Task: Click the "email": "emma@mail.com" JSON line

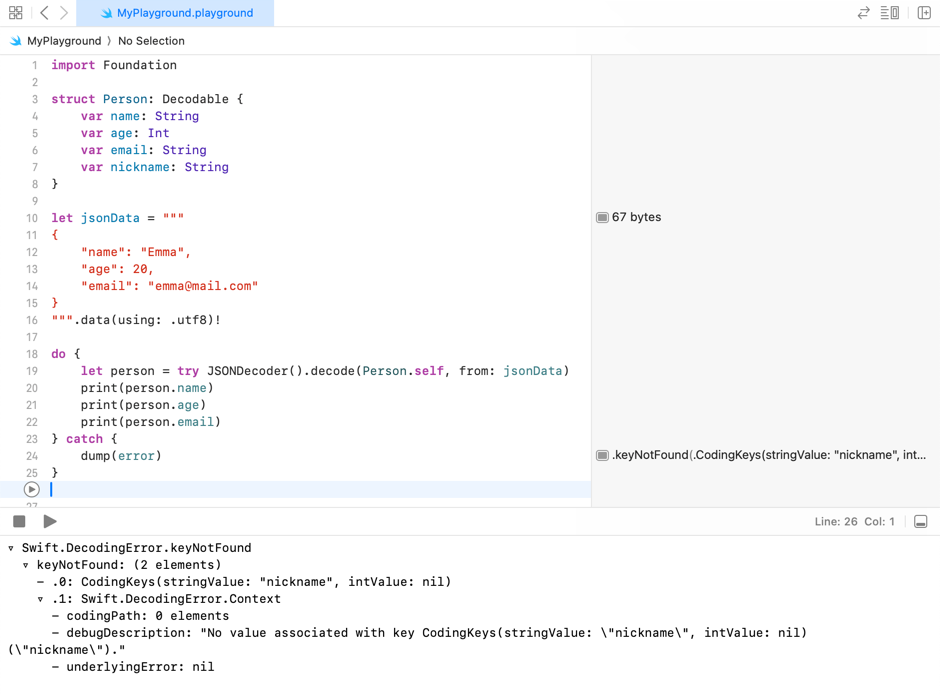Action: (x=170, y=286)
